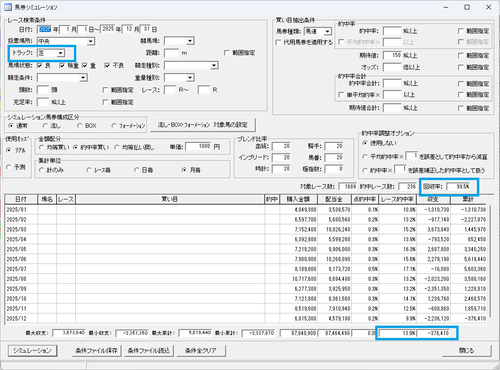Click the 距離 meters input field
Viewport: 500px width, 370px height.
click(171, 53)
